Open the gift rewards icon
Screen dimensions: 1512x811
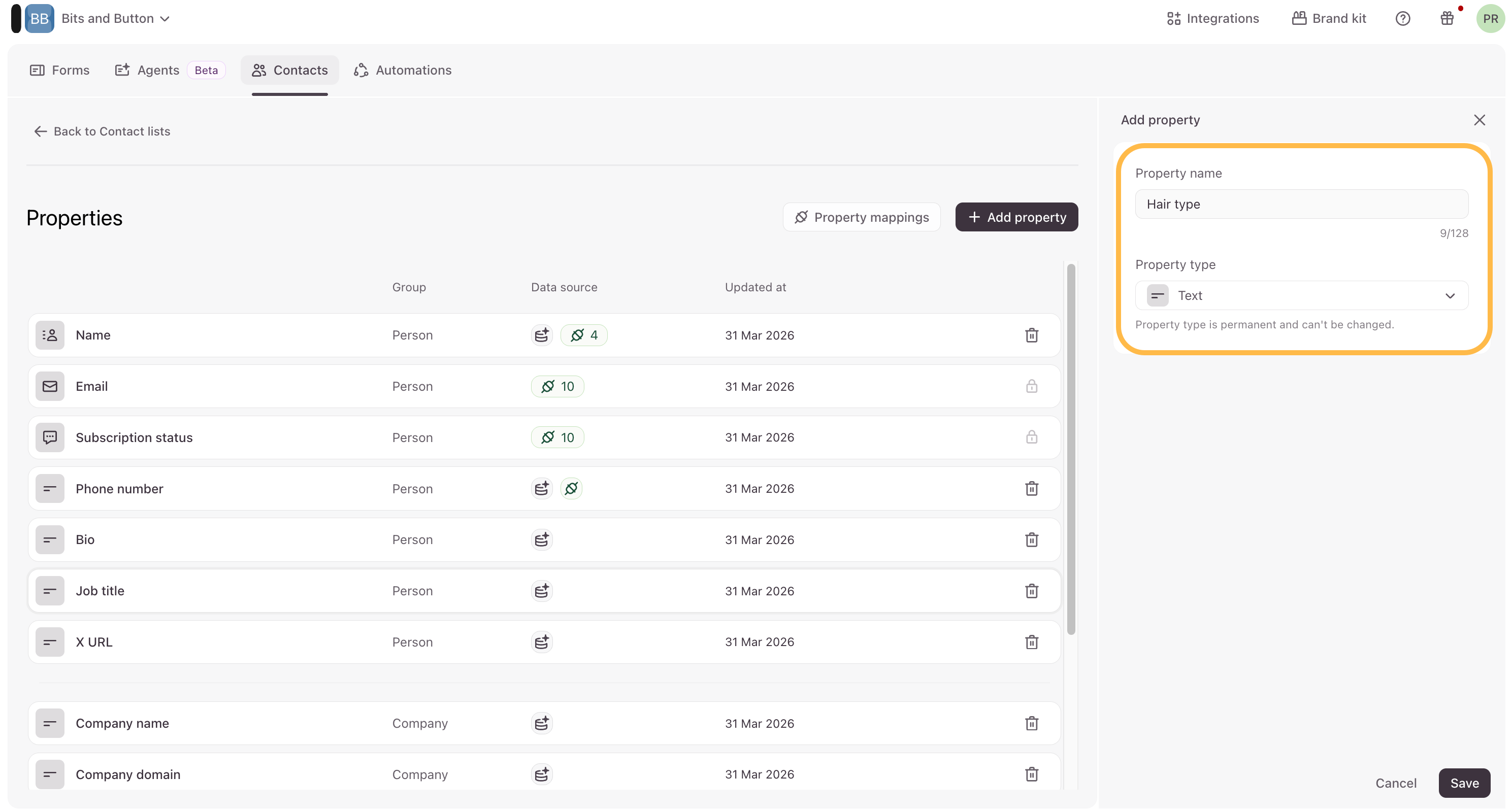coord(1447,18)
